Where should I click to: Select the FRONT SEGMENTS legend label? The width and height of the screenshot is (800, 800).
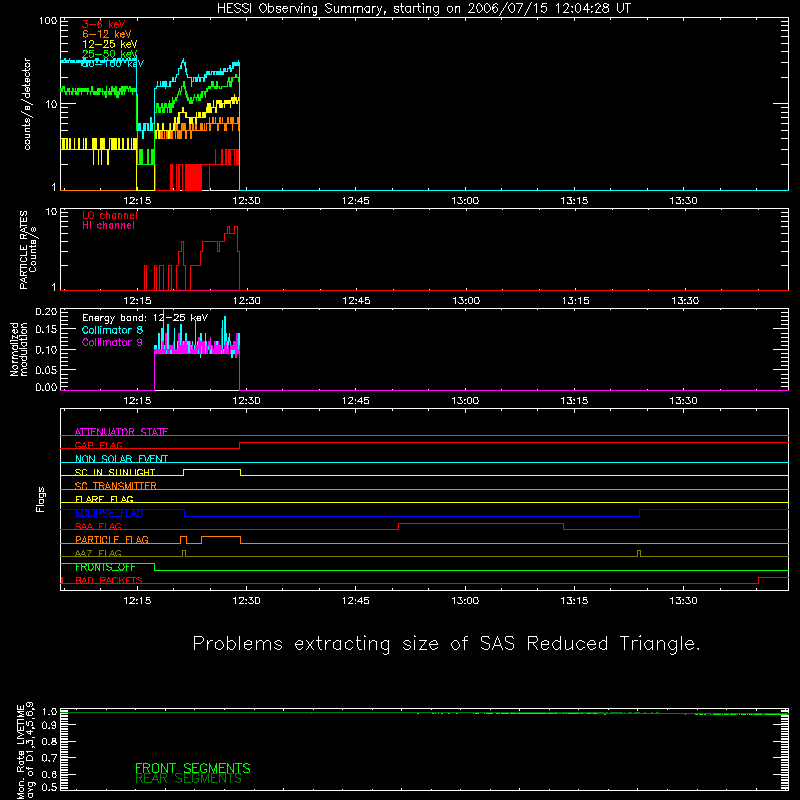tap(192, 768)
